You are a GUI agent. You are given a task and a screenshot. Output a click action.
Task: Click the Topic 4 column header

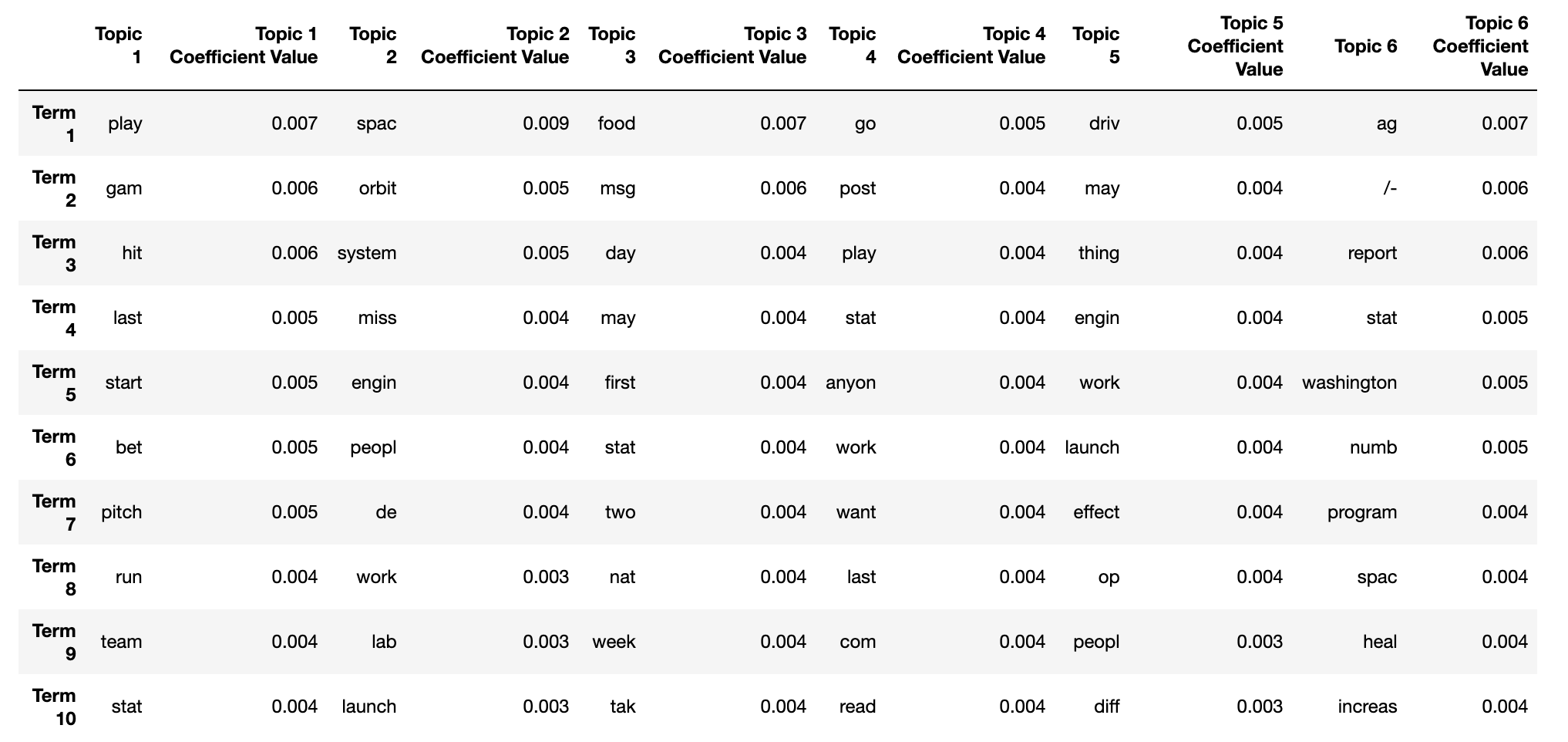(853, 46)
